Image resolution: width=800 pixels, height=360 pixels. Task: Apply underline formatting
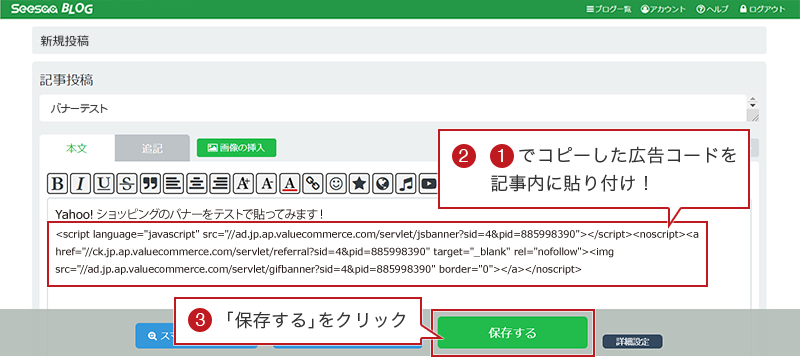(104, 184)
